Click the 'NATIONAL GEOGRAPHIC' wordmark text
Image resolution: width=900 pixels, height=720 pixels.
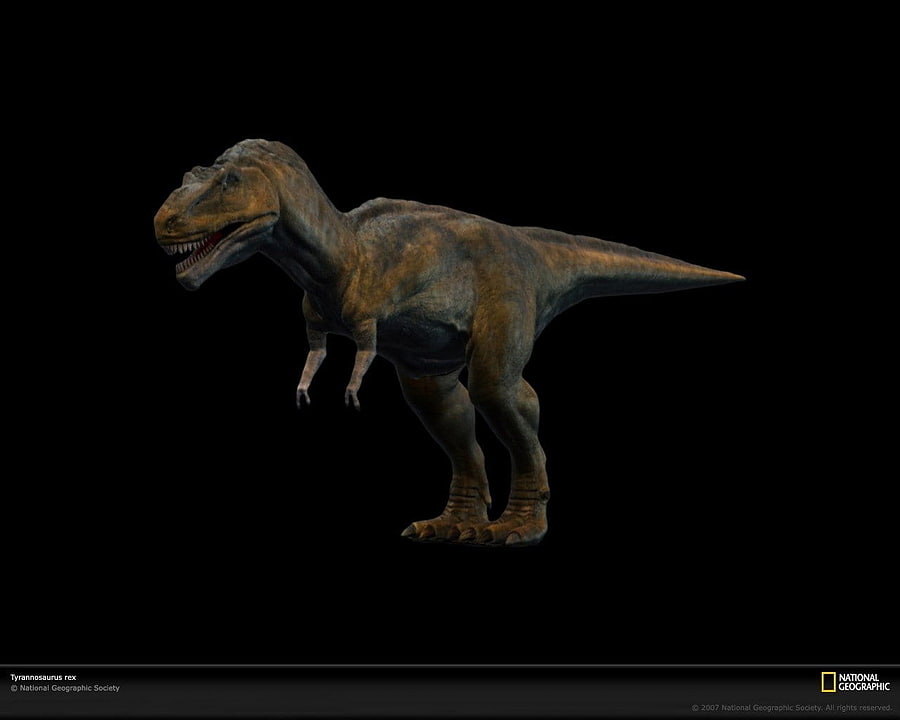point(864,682)
